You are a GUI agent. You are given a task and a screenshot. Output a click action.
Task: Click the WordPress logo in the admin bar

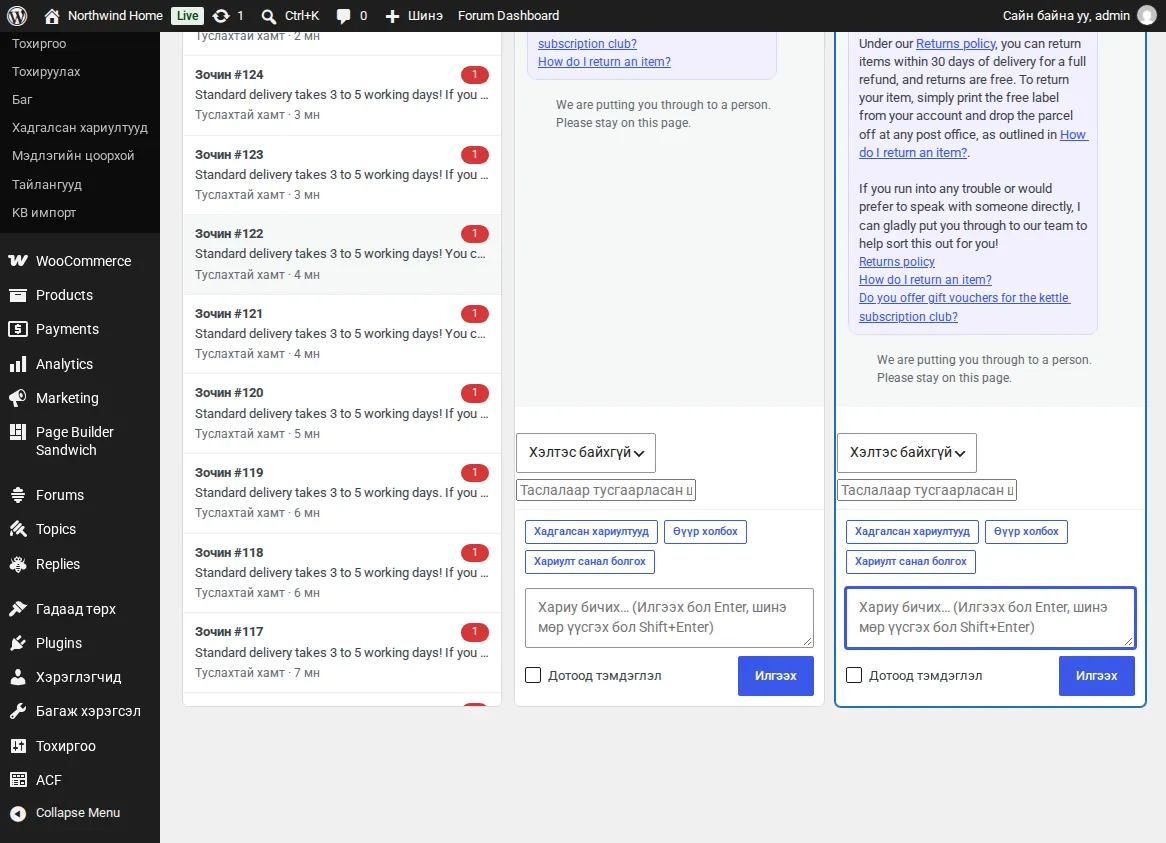tap(17, 16)
